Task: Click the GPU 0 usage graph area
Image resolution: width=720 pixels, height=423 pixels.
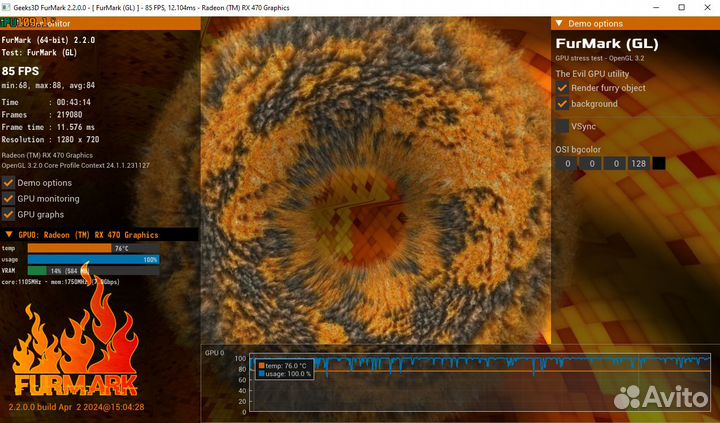Action: point(480,382)
